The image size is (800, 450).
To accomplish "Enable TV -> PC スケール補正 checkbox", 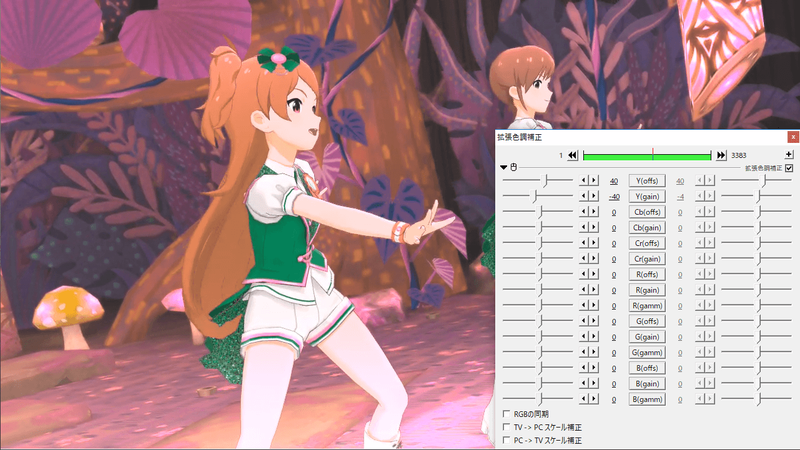I will coord(506,427).
